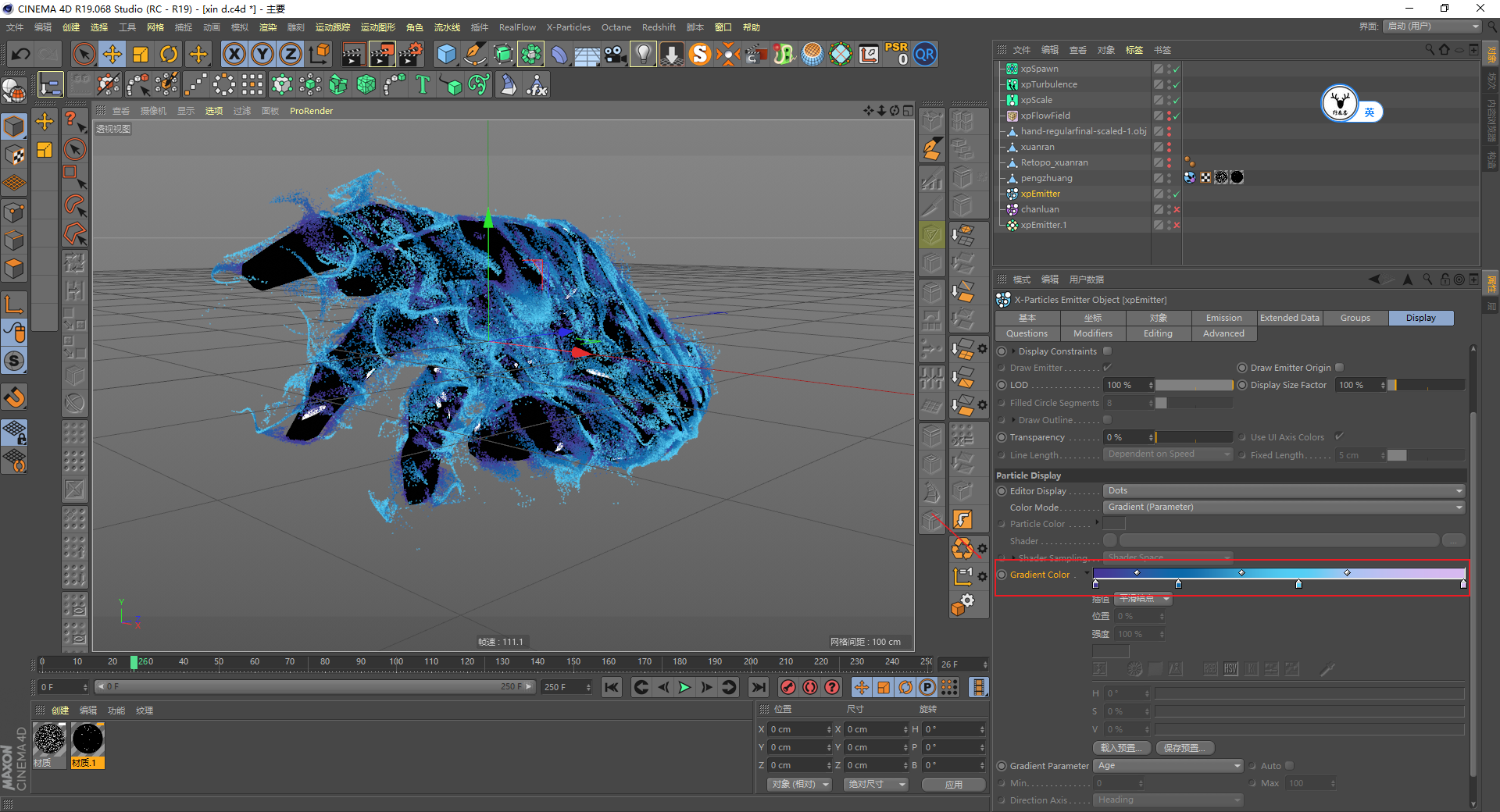Activate the Move tool in top toolbar

(112, 54)
